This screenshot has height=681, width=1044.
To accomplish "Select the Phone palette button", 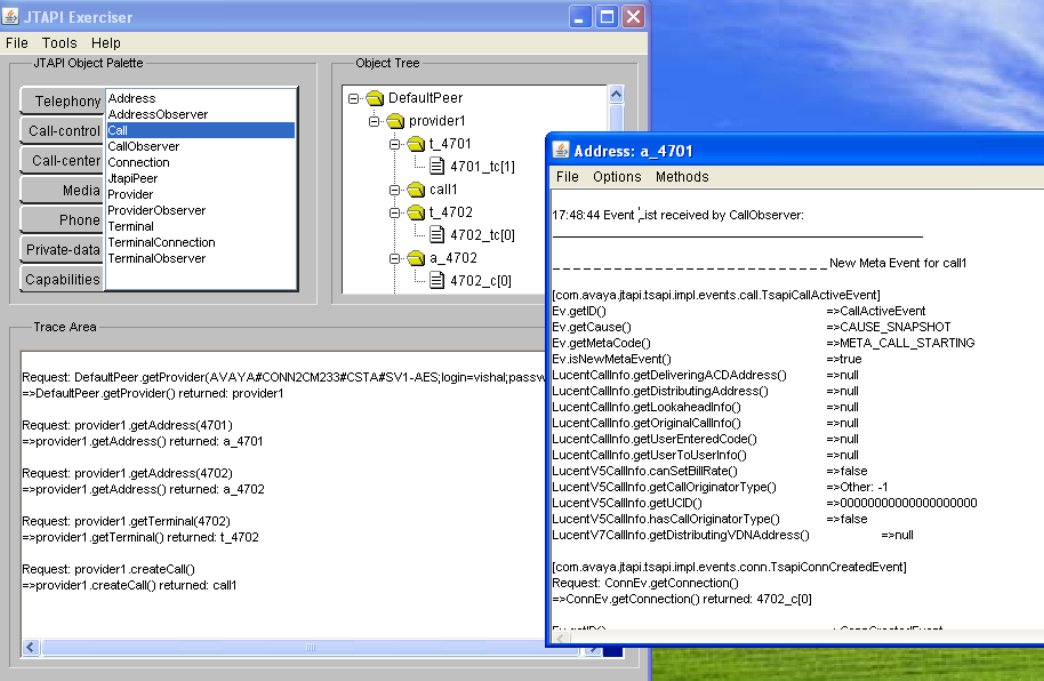I will click(x=63, y=220).
